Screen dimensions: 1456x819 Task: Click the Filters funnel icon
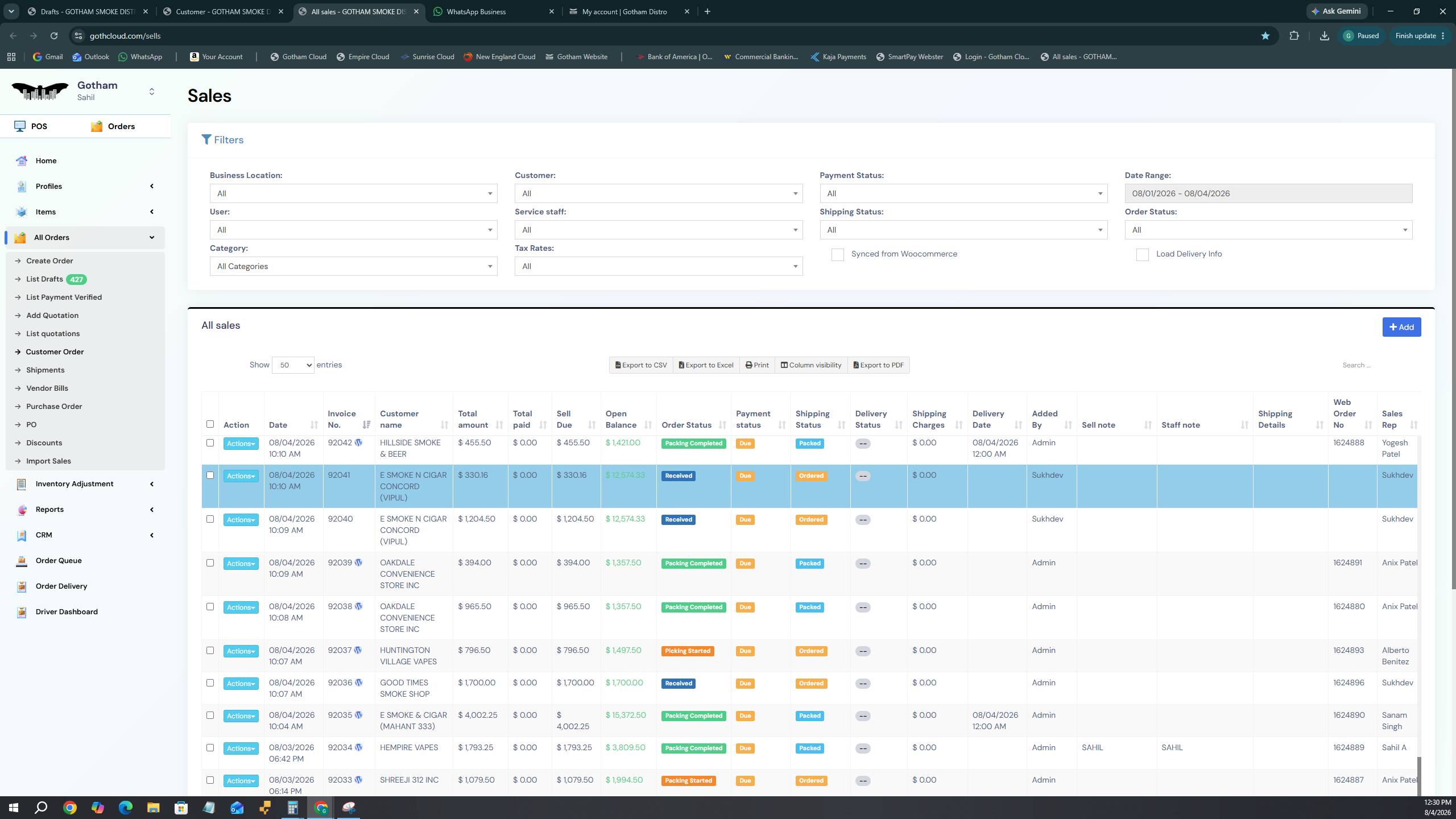pyautogui.click(x=206, y=140)
